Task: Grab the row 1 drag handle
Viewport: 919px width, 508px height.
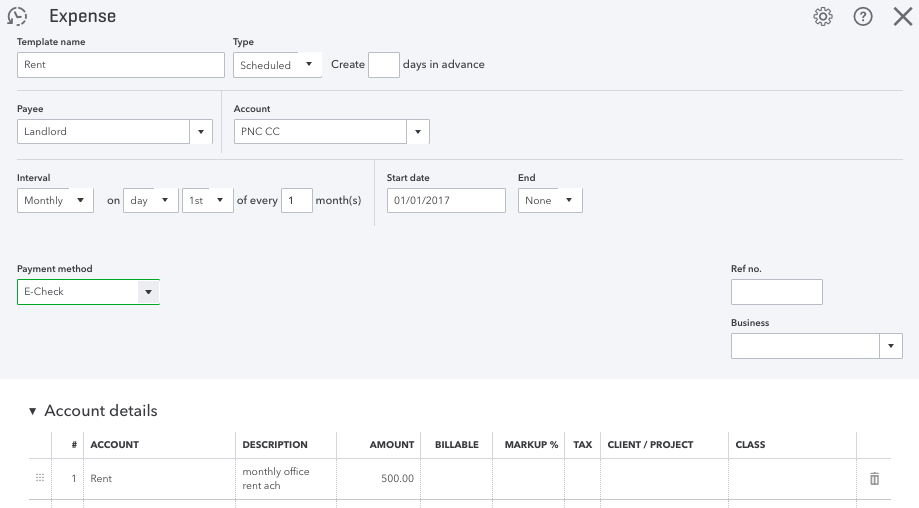Action: click(40, 479)
